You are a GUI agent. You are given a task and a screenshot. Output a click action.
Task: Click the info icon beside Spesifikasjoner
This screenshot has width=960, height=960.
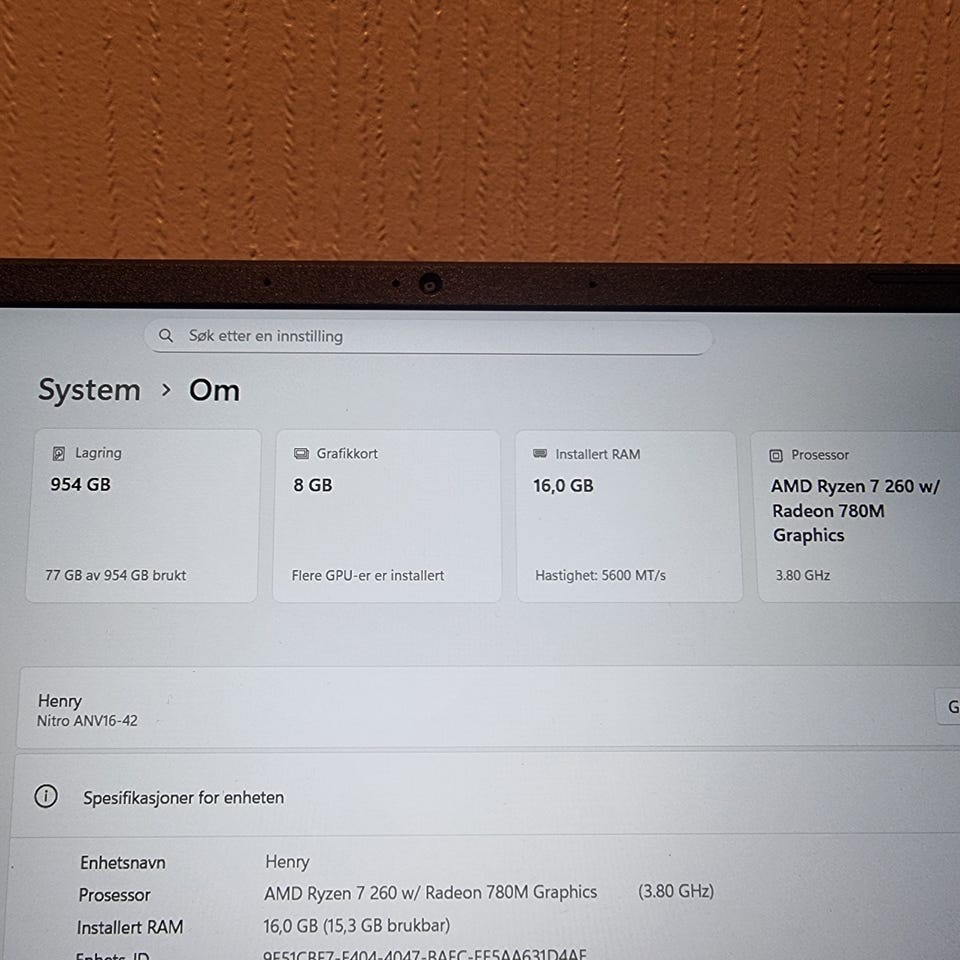point(46,797)
